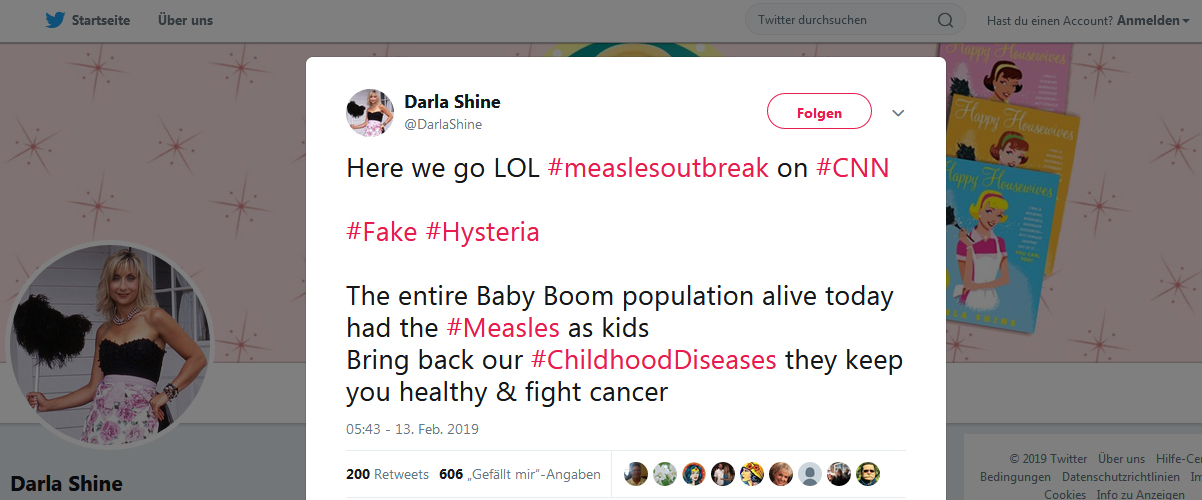Open the Über uns menu item
The image size is (1202, 500).
coord(185,20)
